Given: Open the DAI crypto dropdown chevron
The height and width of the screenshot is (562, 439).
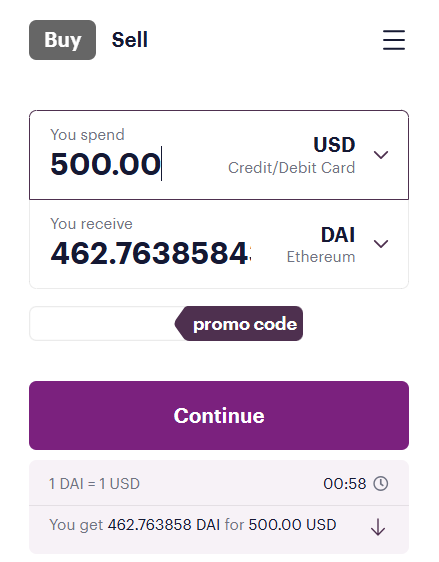Looking at the screenshot, I should click(381, 244).
